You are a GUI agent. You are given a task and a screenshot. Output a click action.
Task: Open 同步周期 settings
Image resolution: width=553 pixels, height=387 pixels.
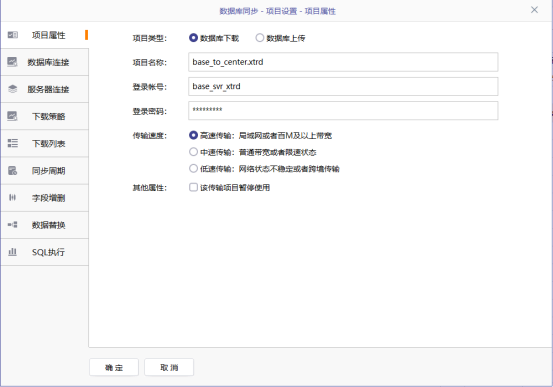click(x=44, y=171)
